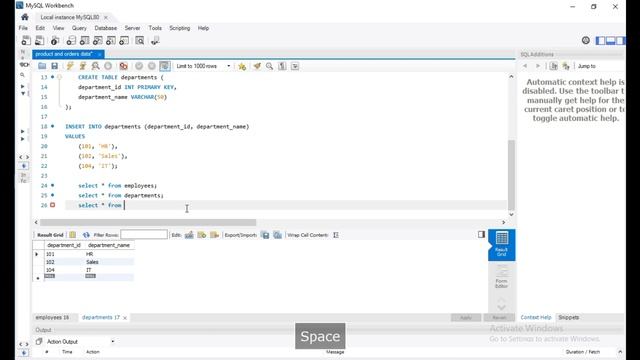Open File menu
Screen dimensions: 640x360
tap(23, 28)
